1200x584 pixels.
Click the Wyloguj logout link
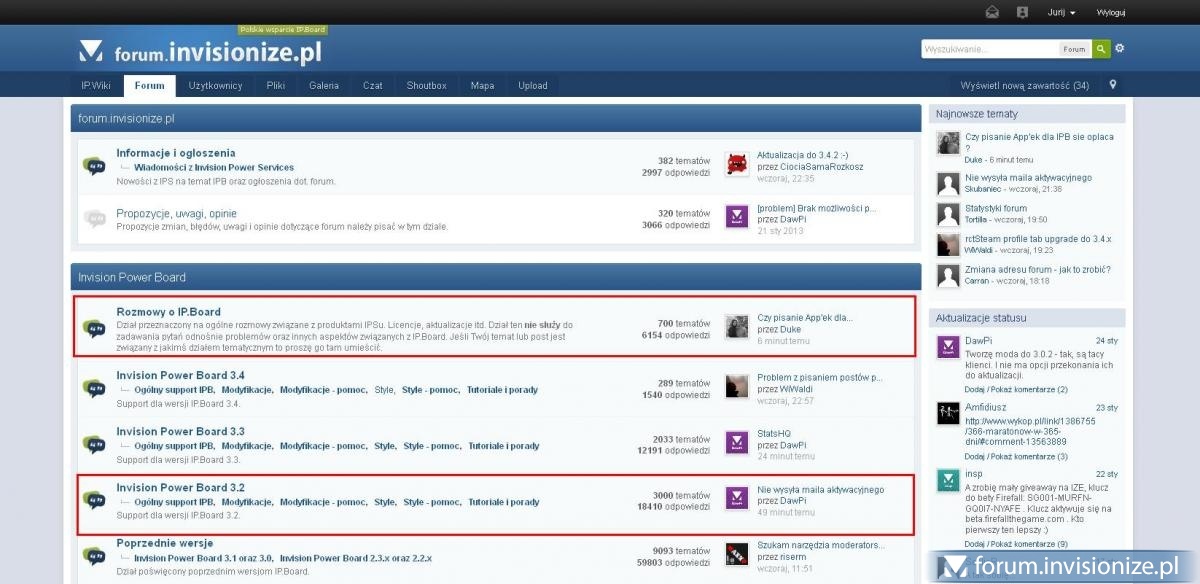tap(1111, 12)
